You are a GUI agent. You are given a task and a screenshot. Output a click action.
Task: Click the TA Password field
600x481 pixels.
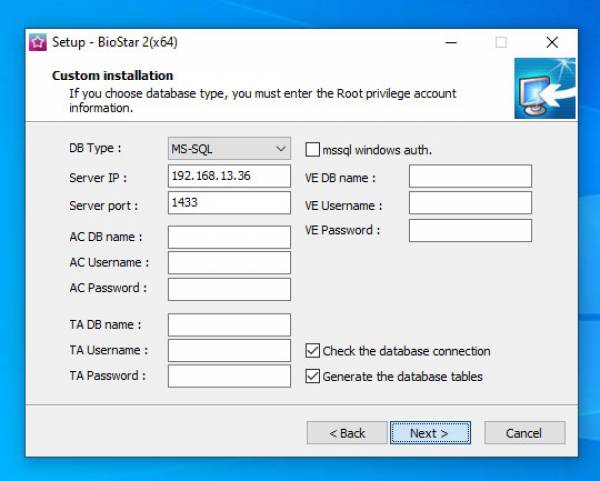(x=229, y=377)
